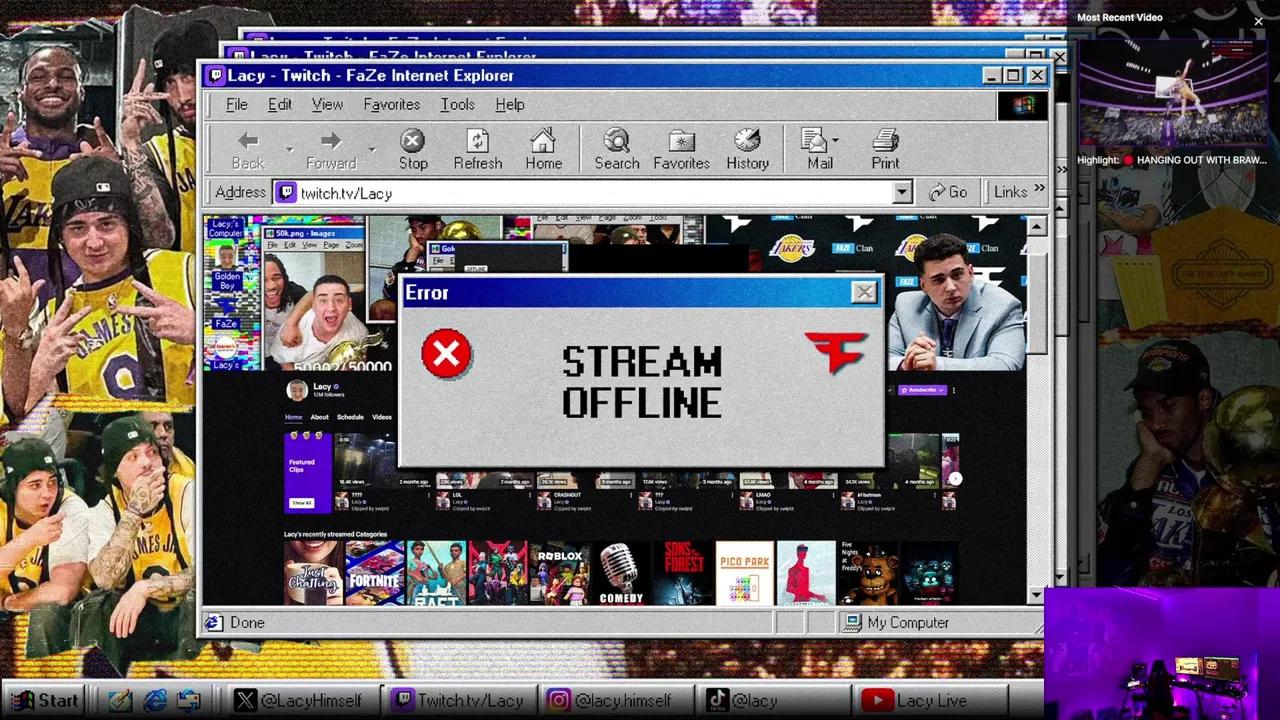This screenshot has height=720, width=1280.
Task: Open the Comedy category thumbnail
Action: pyautogui.click(x=621, y=573)
